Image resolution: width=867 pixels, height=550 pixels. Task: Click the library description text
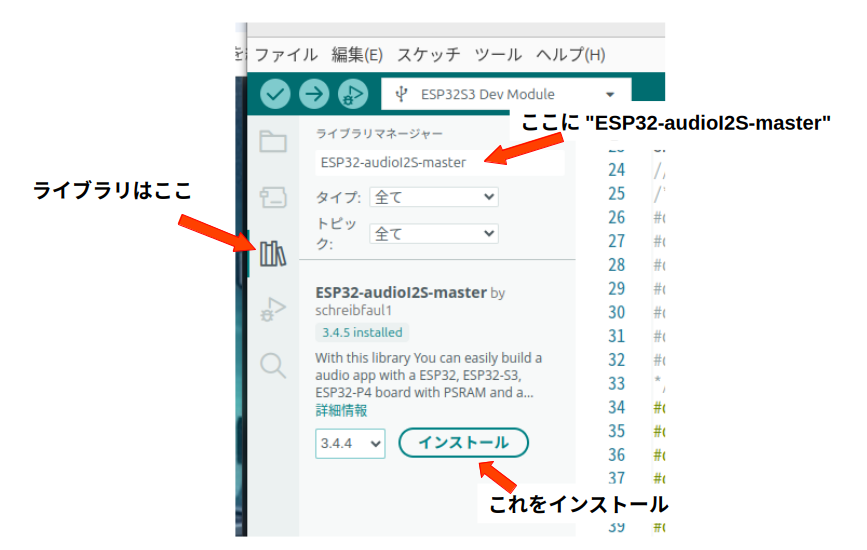pos(429,375)
